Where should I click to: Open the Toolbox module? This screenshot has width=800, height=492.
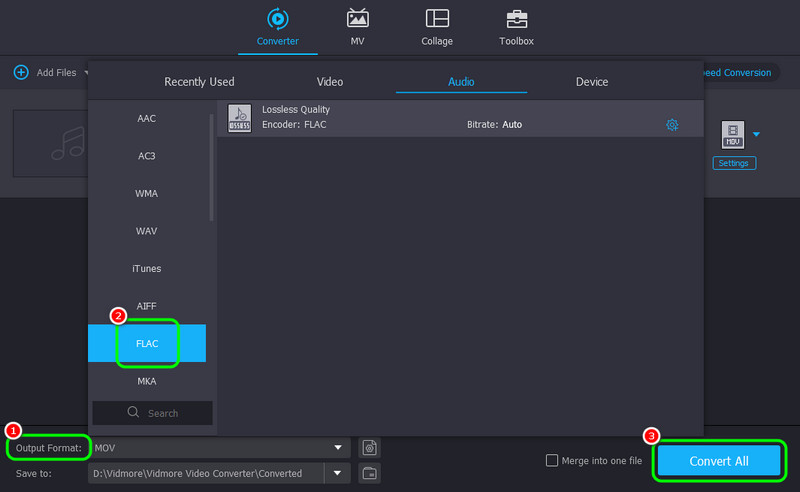pyautogui.click(x=516, y=19)
